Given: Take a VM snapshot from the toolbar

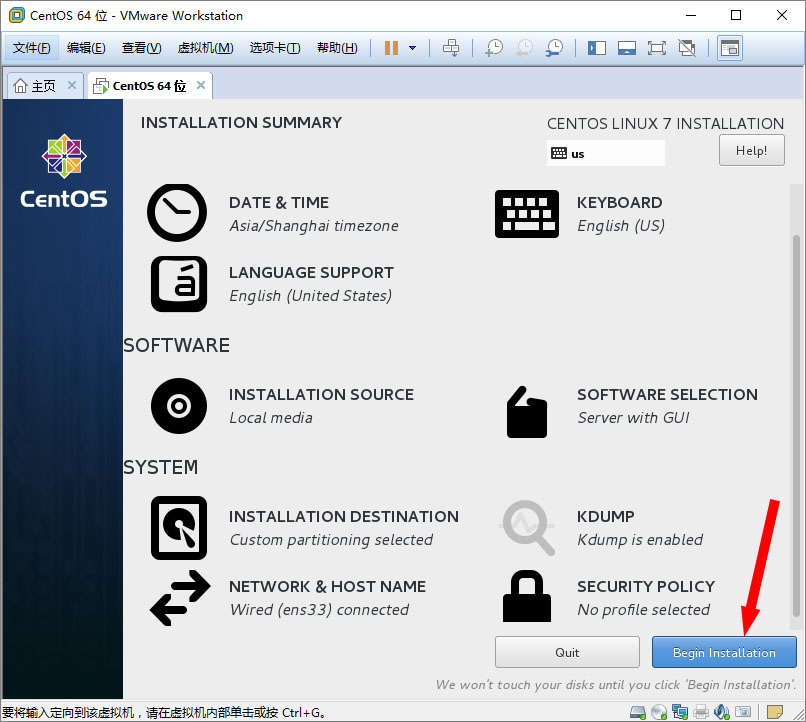Looking at the screenshot, I should pyautogui.click(x=493, y=48).
